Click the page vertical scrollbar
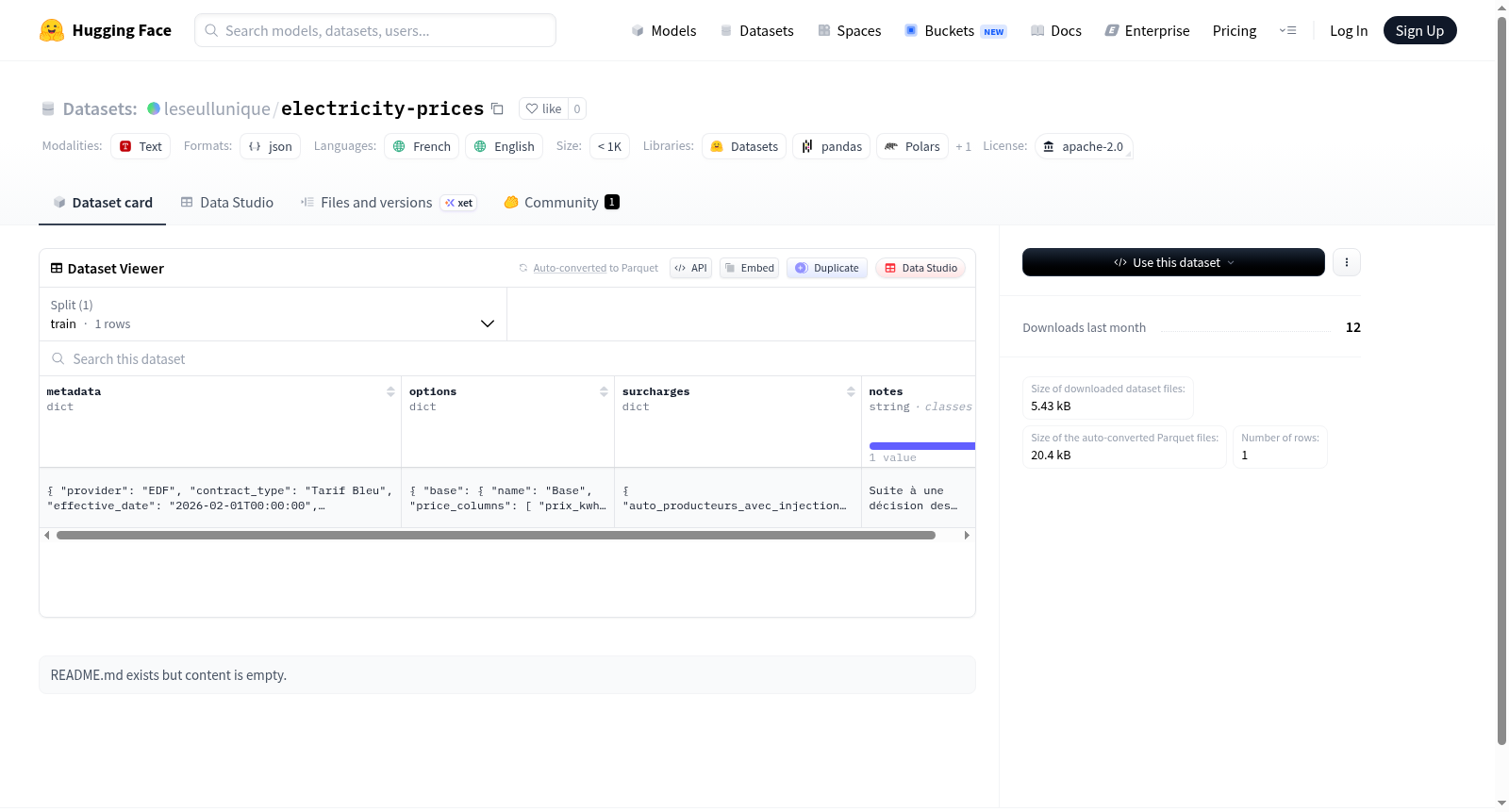Viewport: 1509px width, 812px height. [1501, 381]
